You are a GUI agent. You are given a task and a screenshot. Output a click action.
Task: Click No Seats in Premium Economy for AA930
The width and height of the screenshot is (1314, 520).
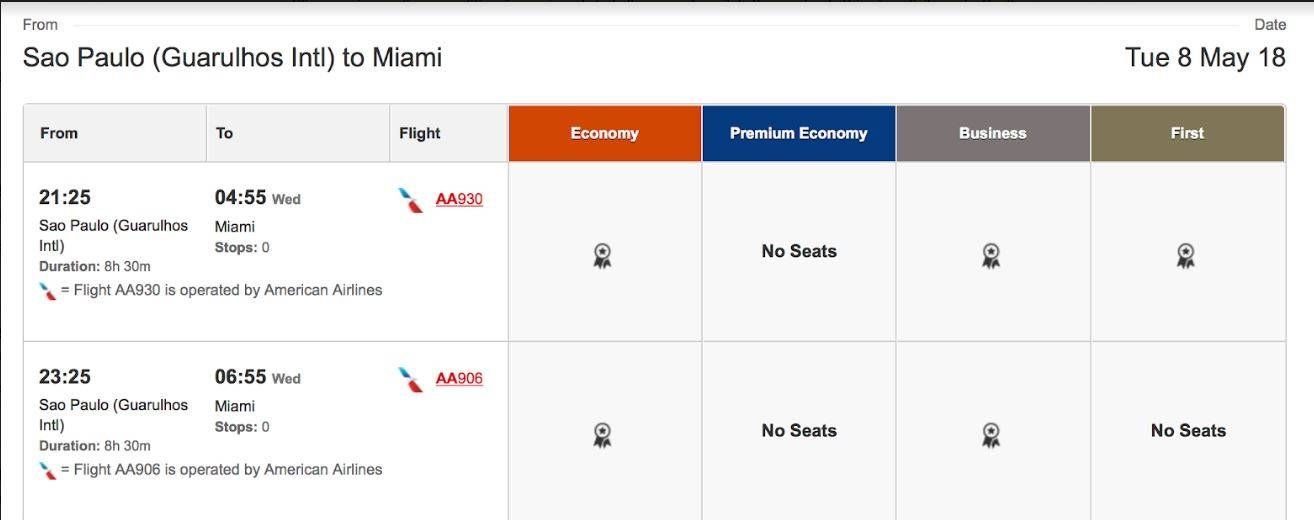[799, 252]
